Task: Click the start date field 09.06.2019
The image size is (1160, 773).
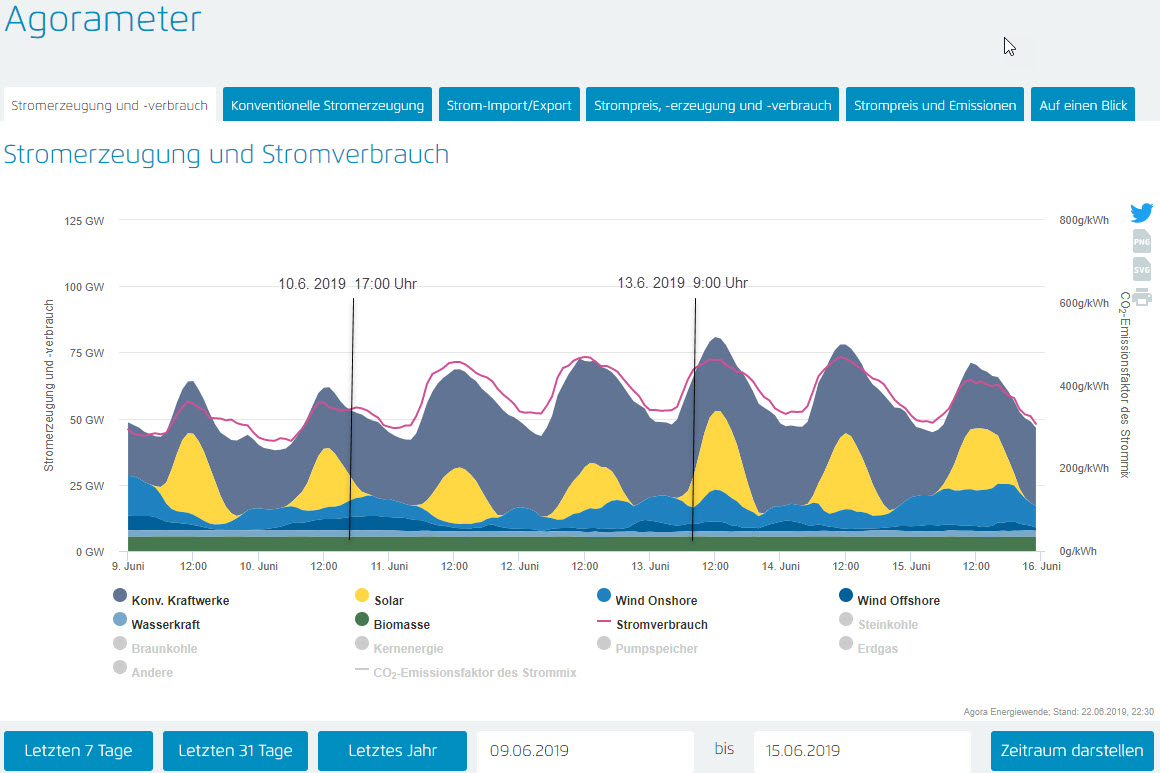Action: [x=585, y=751]
